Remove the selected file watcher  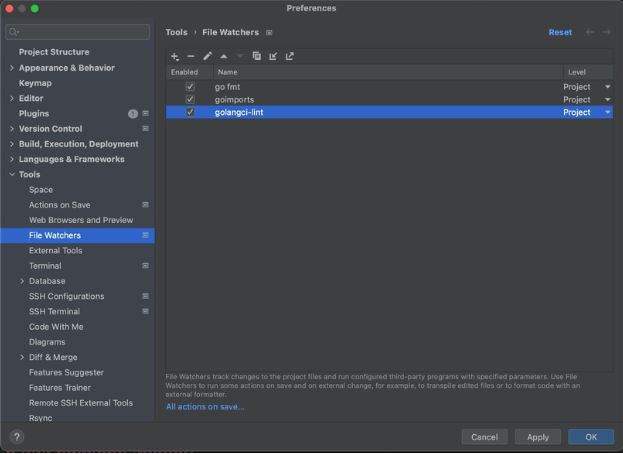tap(191, 56)
